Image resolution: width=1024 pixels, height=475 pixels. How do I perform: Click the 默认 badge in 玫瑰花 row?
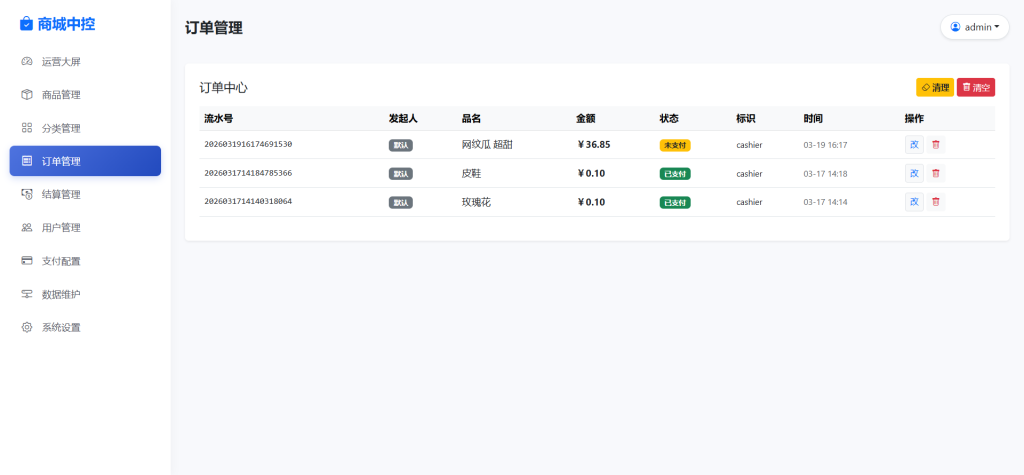pos(400,203)
